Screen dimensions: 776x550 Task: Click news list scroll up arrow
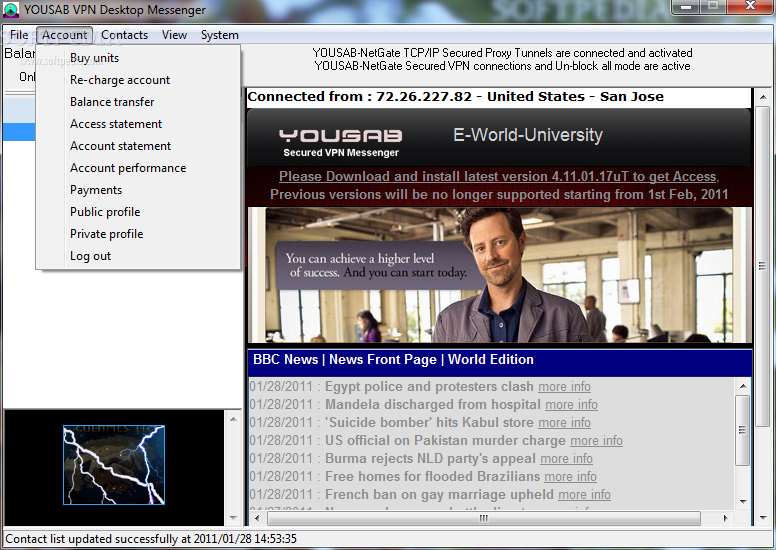742,386
